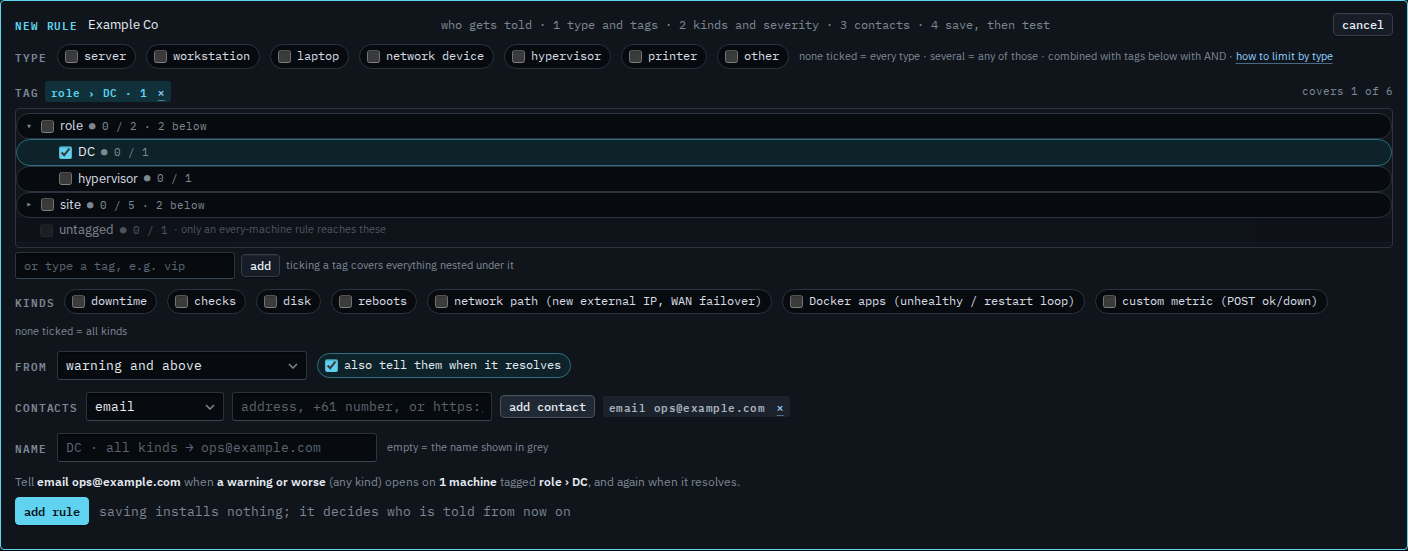This screenshot has height=551, width=1408.
Task: Click the add rule button
Action: [52, 511]
